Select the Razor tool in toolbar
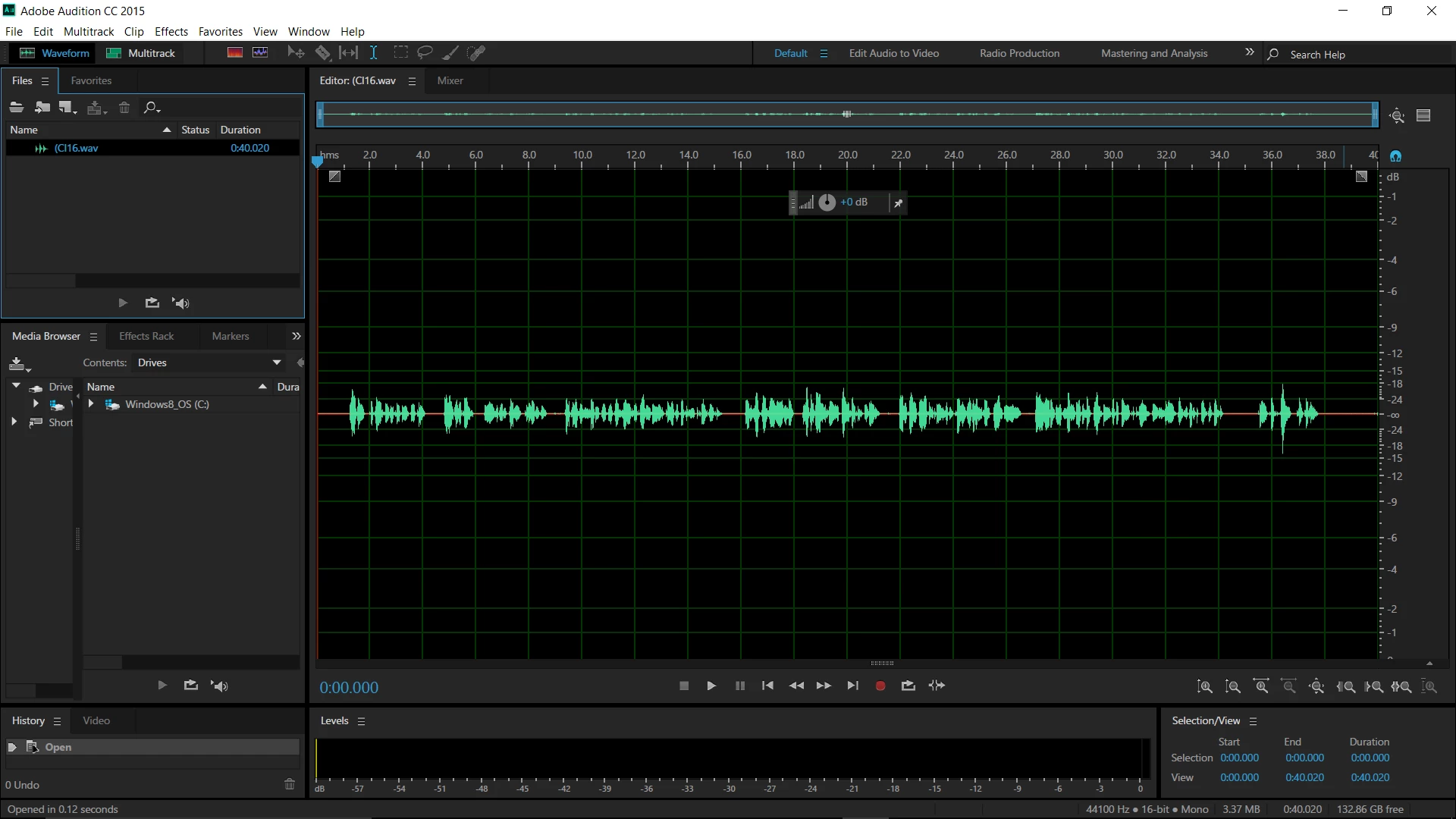Screen dimensions: 1456x819 click(x=322, y=53)
